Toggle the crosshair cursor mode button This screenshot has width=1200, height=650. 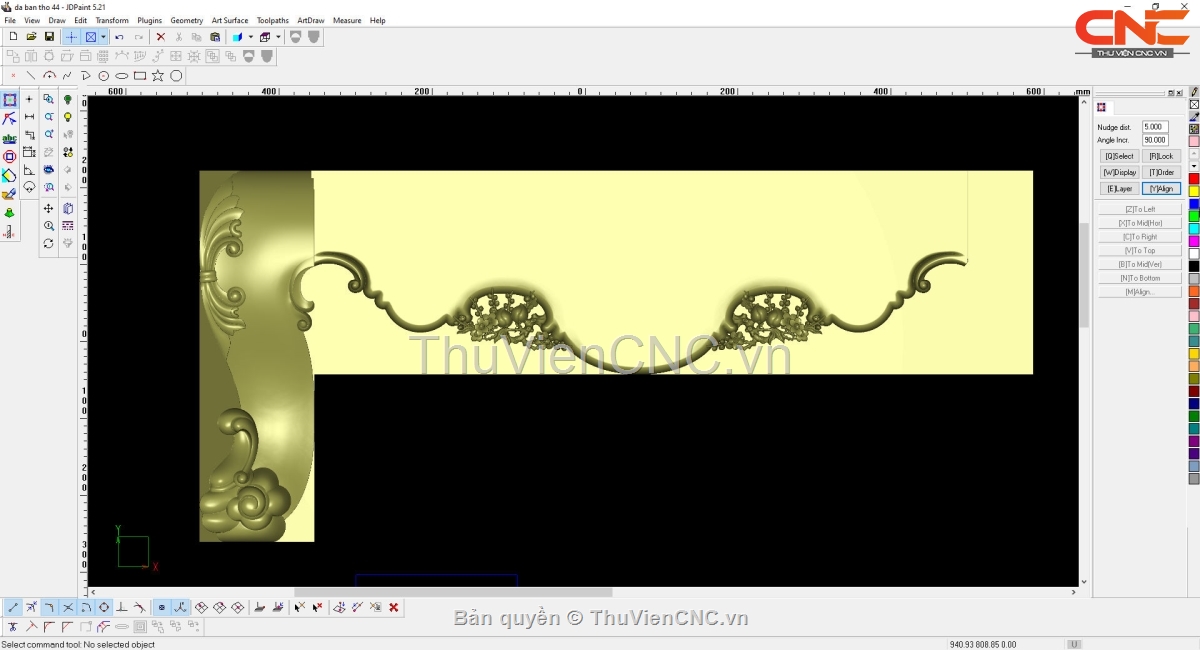71,37
